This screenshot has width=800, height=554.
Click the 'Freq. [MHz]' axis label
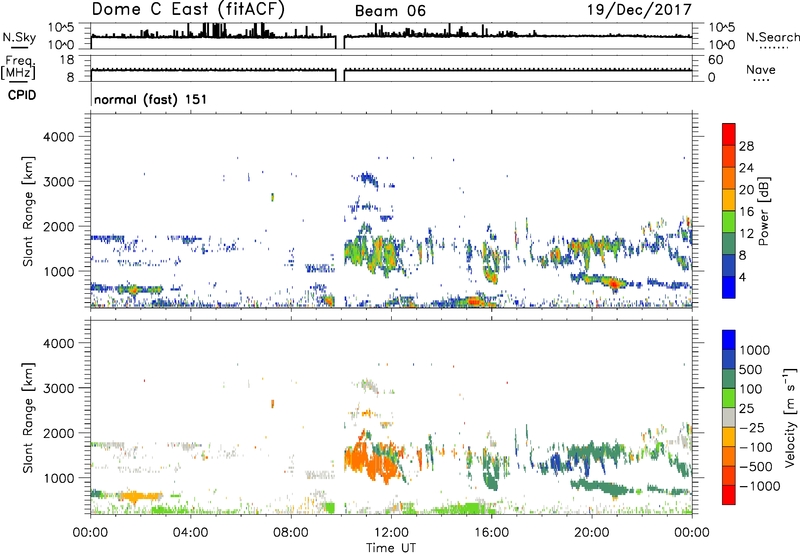18,68
